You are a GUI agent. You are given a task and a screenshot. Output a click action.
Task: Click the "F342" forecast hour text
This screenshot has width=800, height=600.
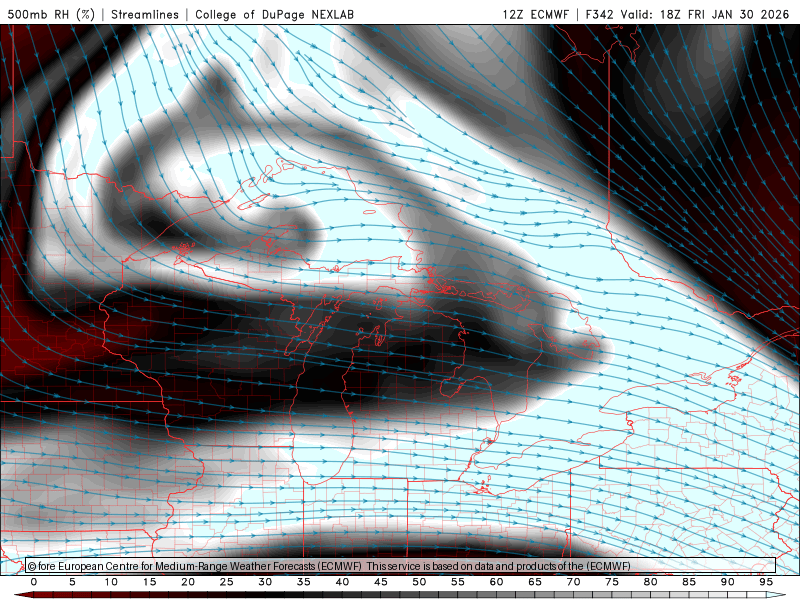(x=599, y=14)
